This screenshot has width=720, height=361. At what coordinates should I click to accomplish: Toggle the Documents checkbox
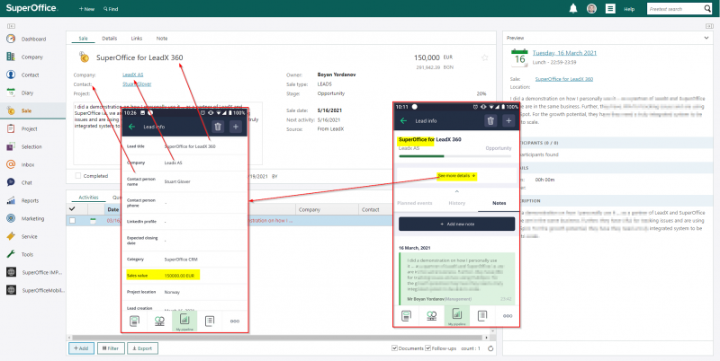coord(394,348)
